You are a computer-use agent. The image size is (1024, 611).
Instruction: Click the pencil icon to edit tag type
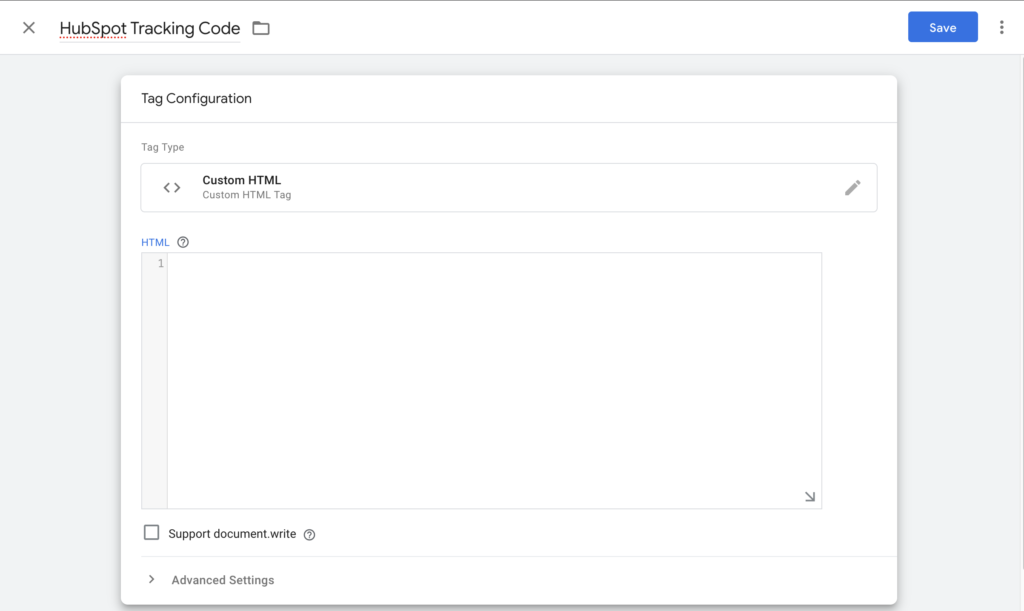852,187
